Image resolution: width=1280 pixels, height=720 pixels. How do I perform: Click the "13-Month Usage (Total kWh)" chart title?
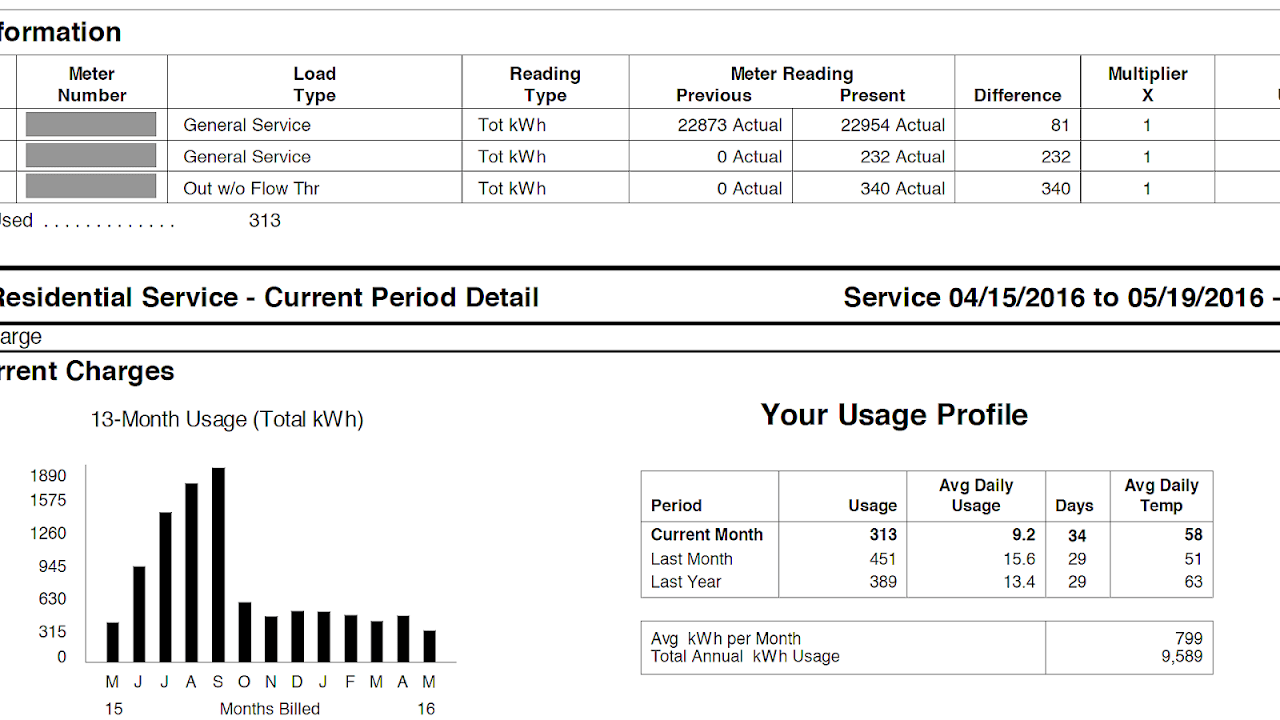pyautogui.click(x=227, y=420)
